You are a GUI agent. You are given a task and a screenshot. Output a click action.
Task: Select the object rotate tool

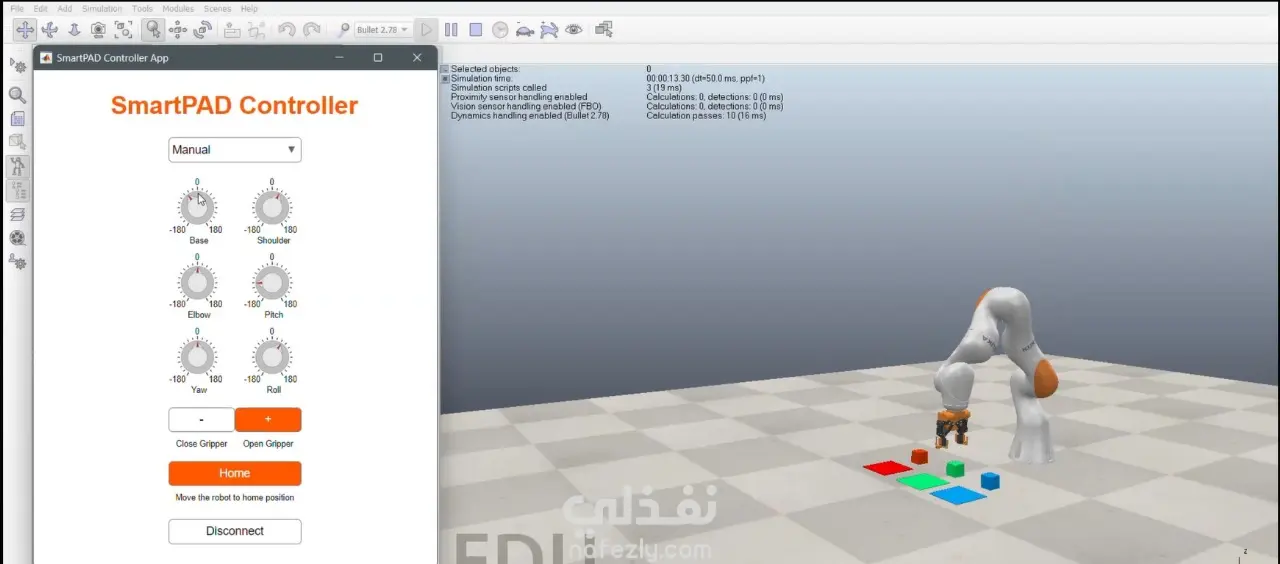(x=202, y=30)
